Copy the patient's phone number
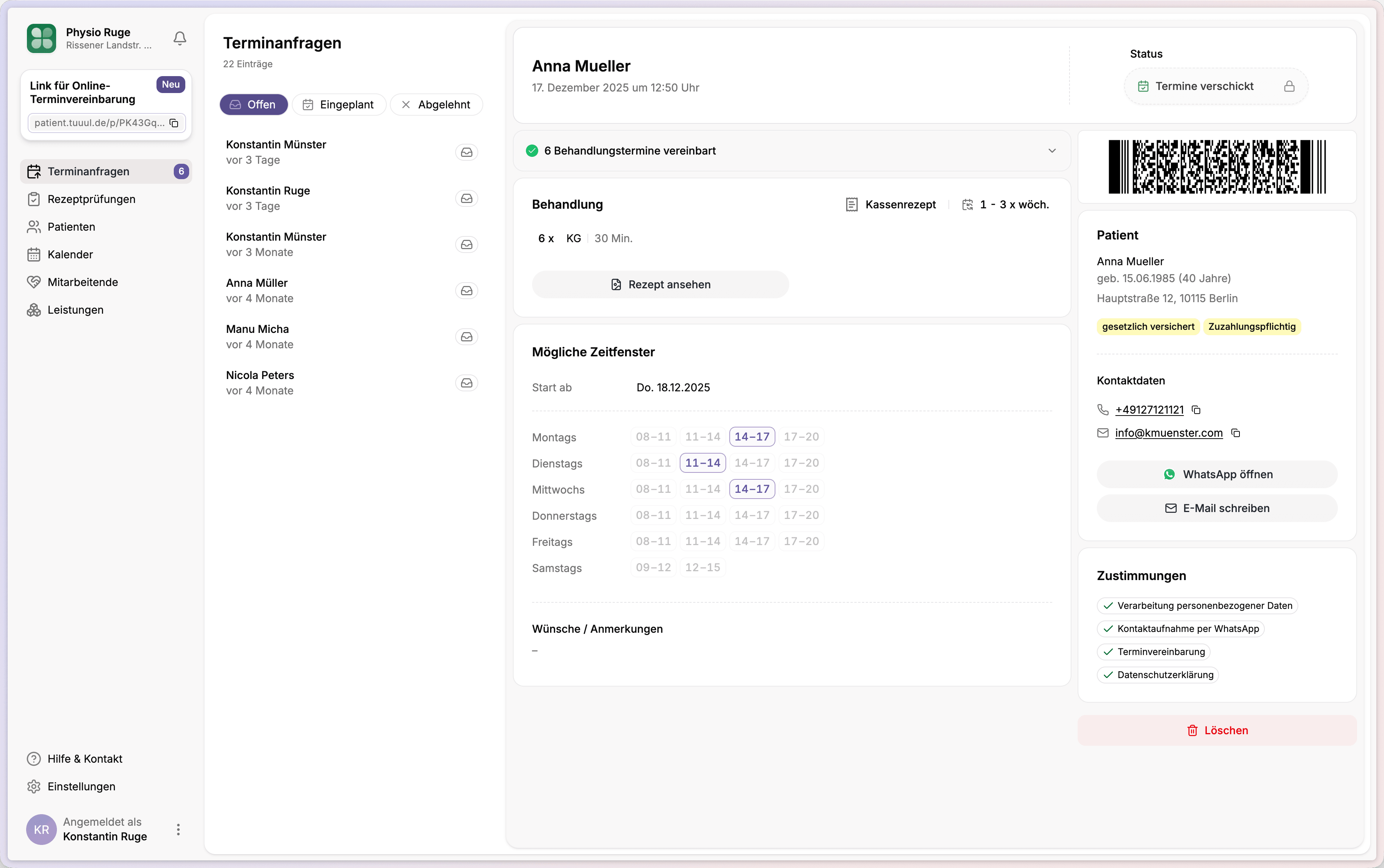Viewport: 1384px width, 868px height. click(x=1196, y=410)
